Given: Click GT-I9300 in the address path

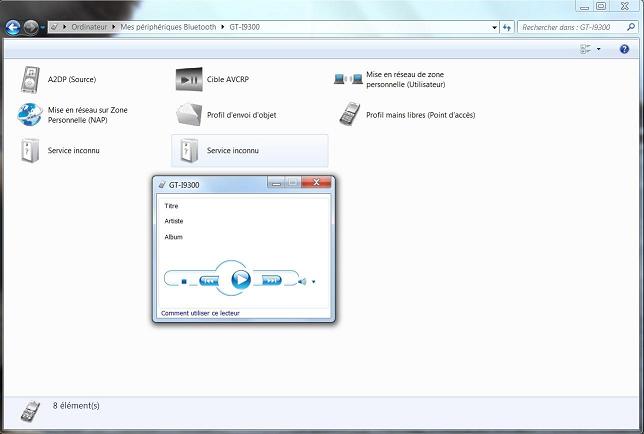Looking at the screenshot, I should coord(244,27).
